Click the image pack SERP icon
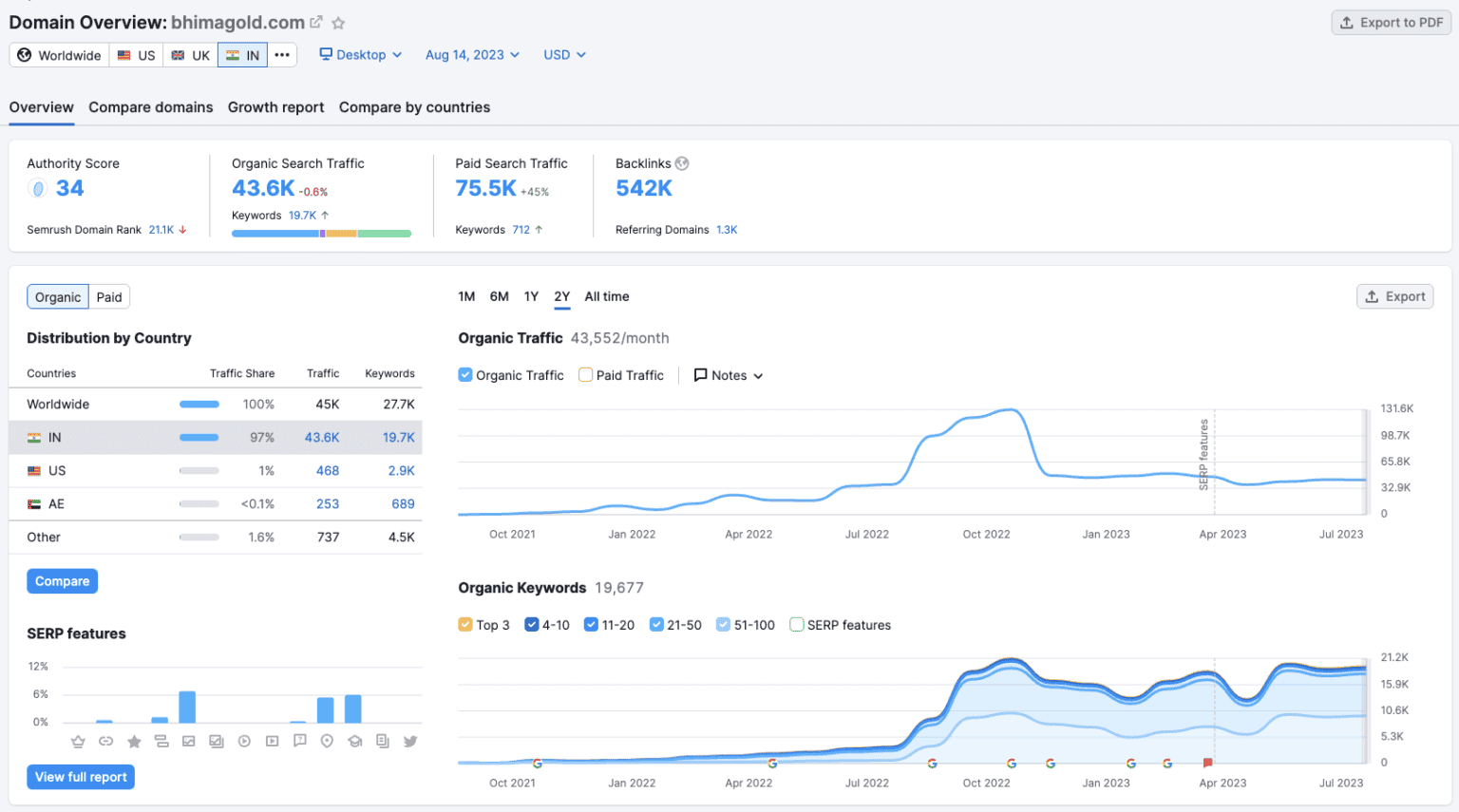 click(217, 742)
